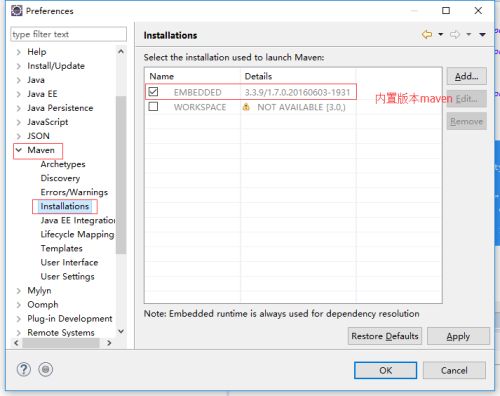Image resolution: width=500 pixels, height=396 pixels.
Task: Click the Edit... button
Action: tap(467, 99)
